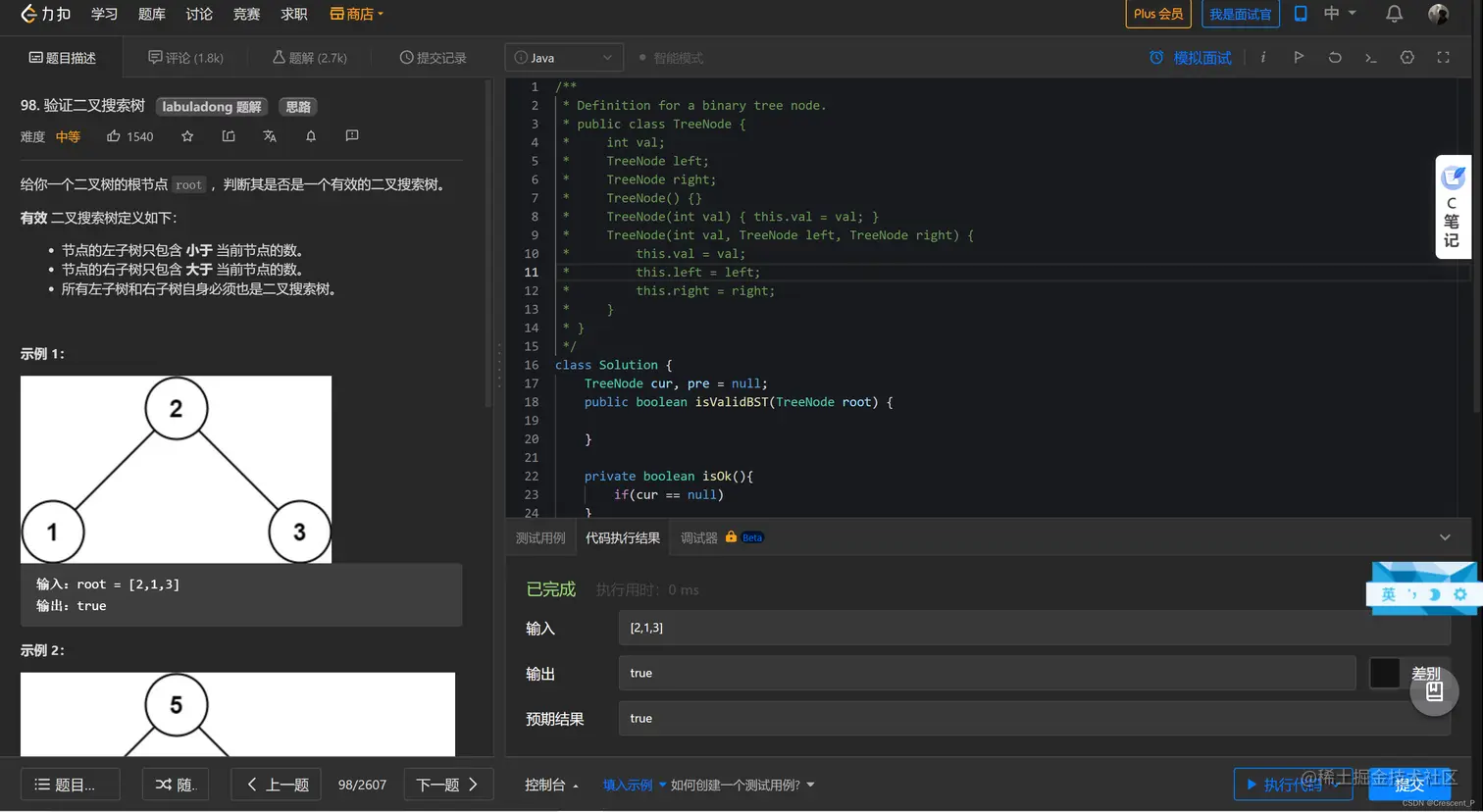Viewport: 1483px width, 812px height.
Task: Open the labuladong 题解 tag
Action: pos(212,107)
